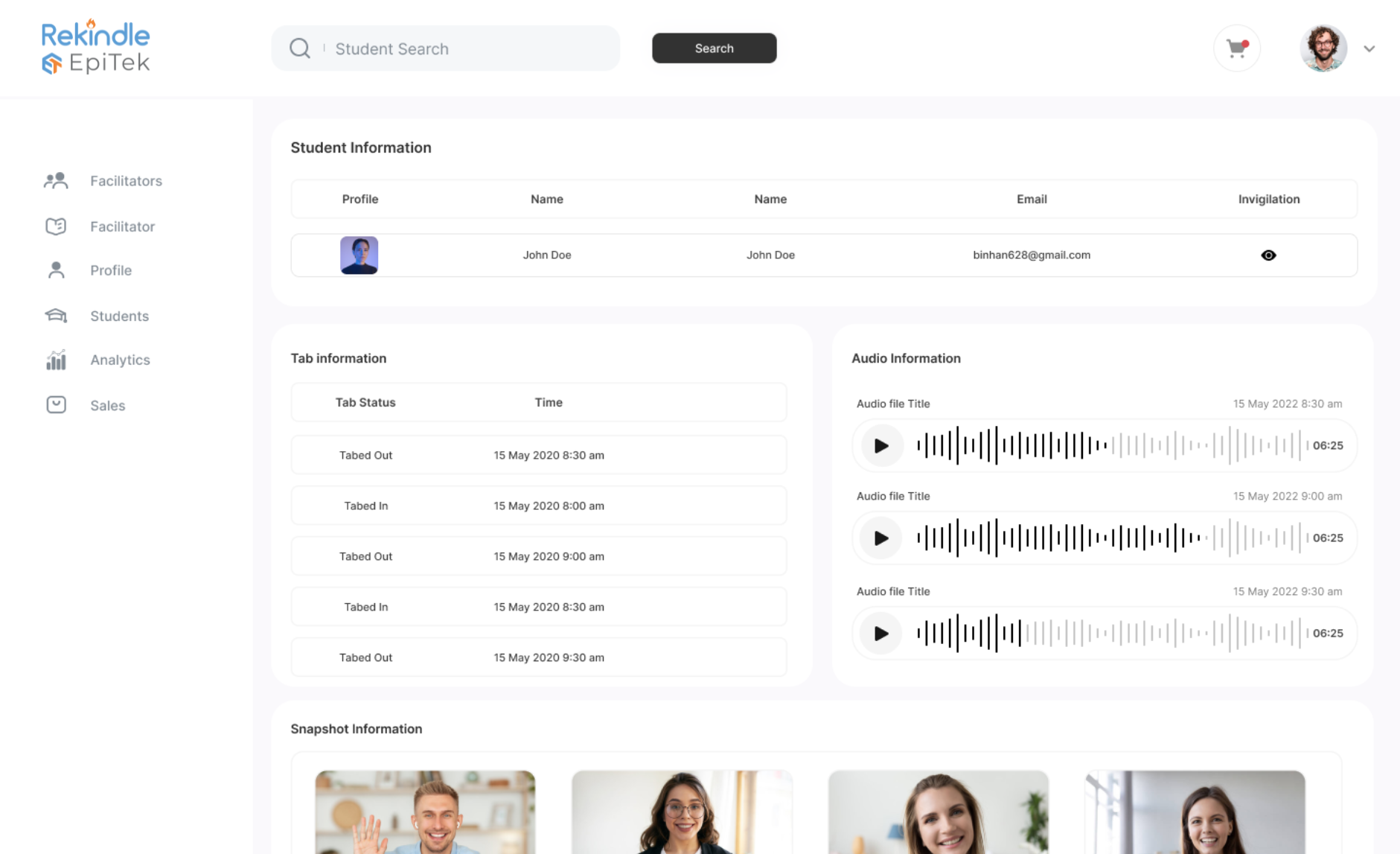Click the Profile column header
Viewport: 1400px width, 854px height.
click(x=359, y=199)
